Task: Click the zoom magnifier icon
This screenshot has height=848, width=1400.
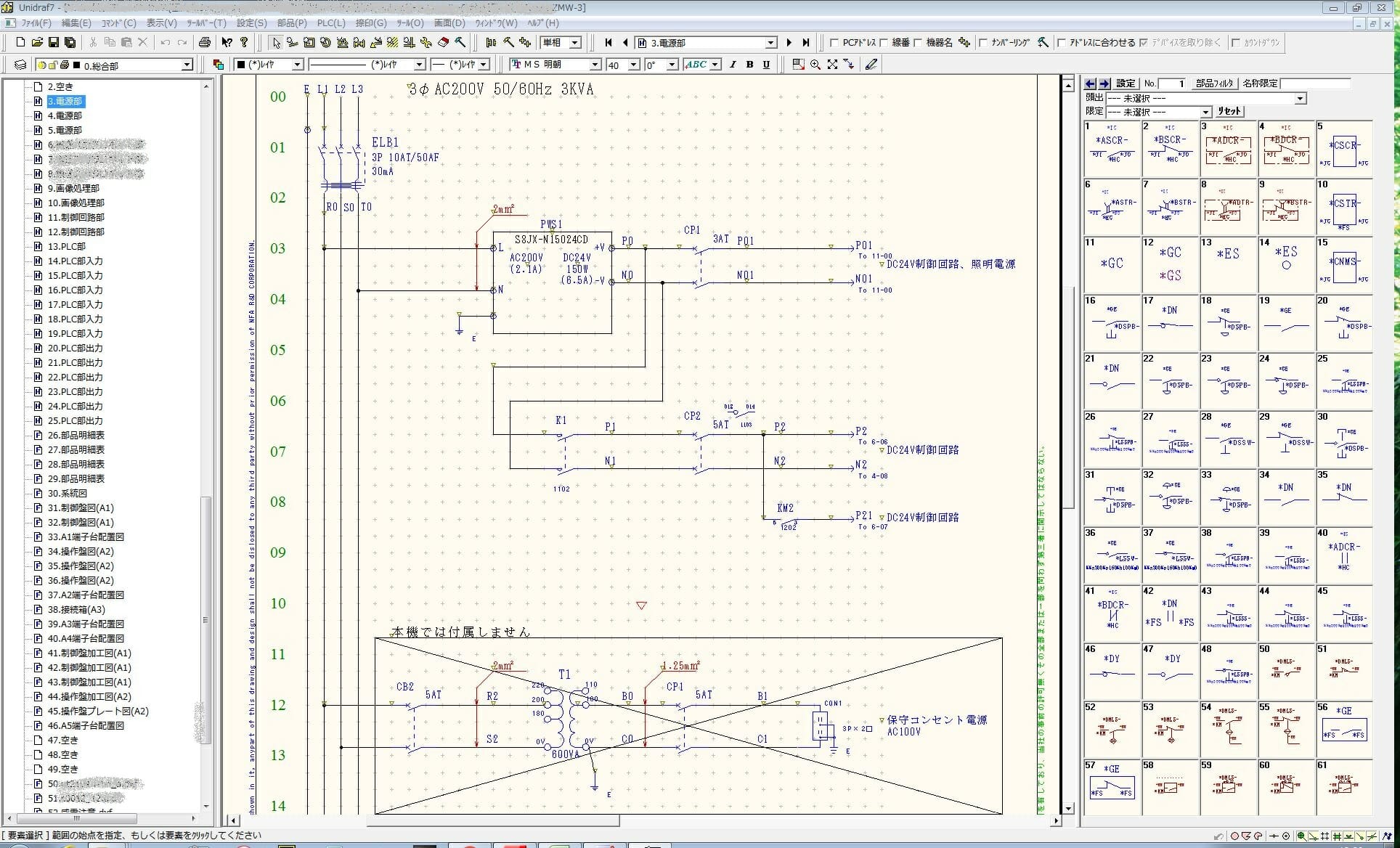Action: click(815, 65)
